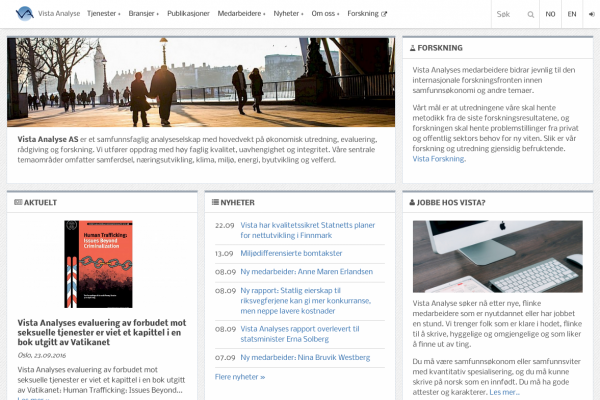Image resolution: width=600 pixels, height=400 pixels.
Task: Open the Om oss menu
Action: [326, 14]
